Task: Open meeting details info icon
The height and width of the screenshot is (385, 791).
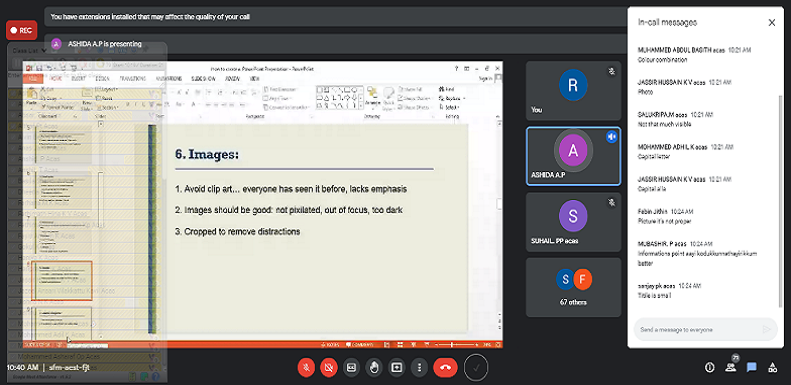Action: [710, 367]
